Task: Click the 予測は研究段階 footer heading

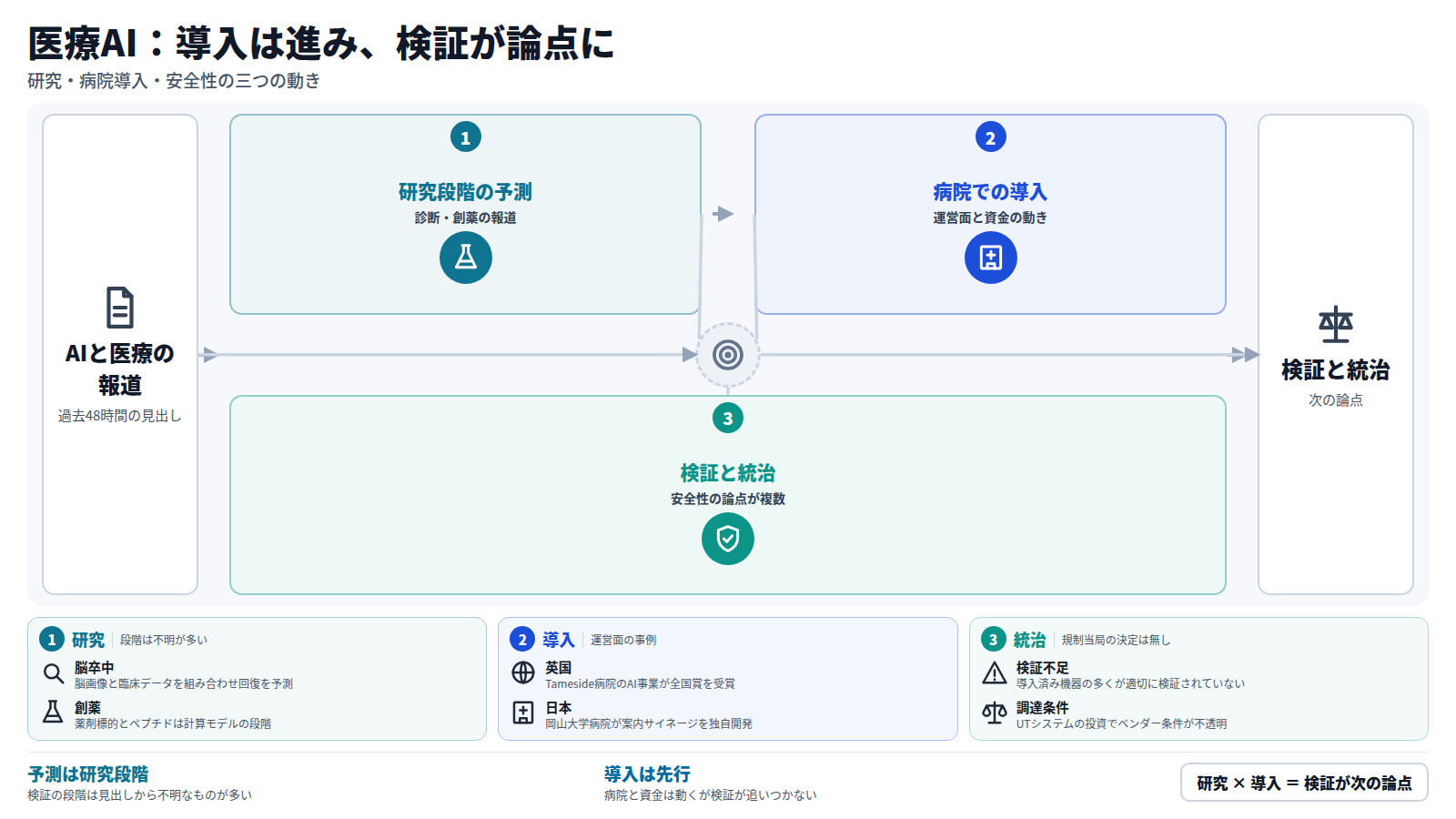Action: pos(88,774)
